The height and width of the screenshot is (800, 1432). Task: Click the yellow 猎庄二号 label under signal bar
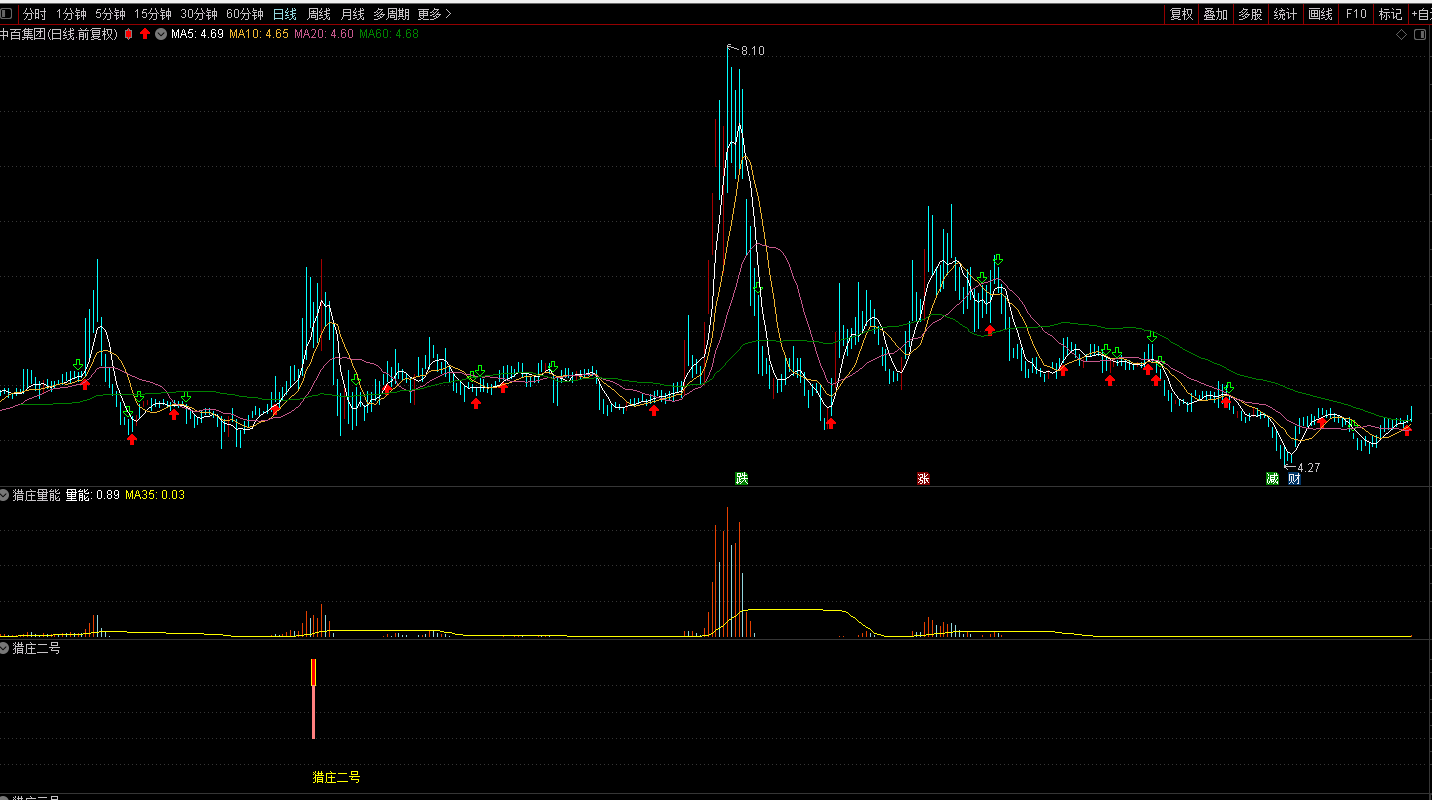click(336, 776)
